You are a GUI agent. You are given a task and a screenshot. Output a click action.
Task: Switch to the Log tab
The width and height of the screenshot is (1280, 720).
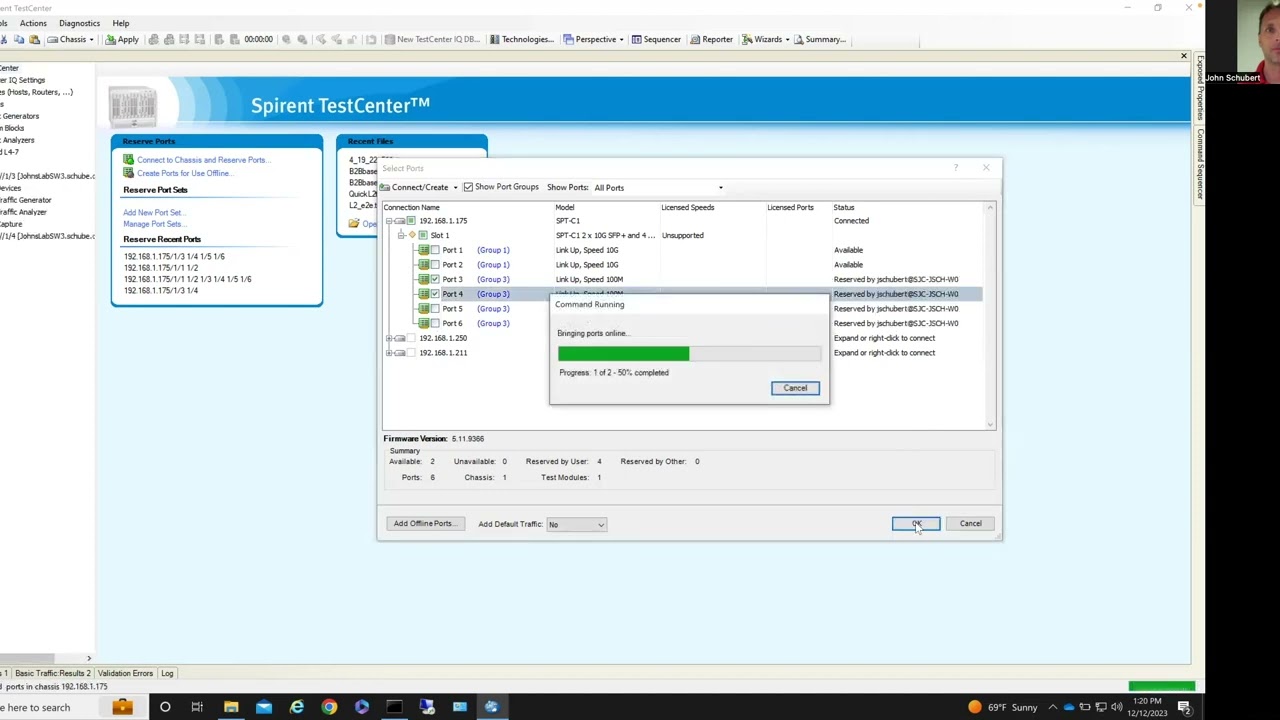tap(167, 674)
